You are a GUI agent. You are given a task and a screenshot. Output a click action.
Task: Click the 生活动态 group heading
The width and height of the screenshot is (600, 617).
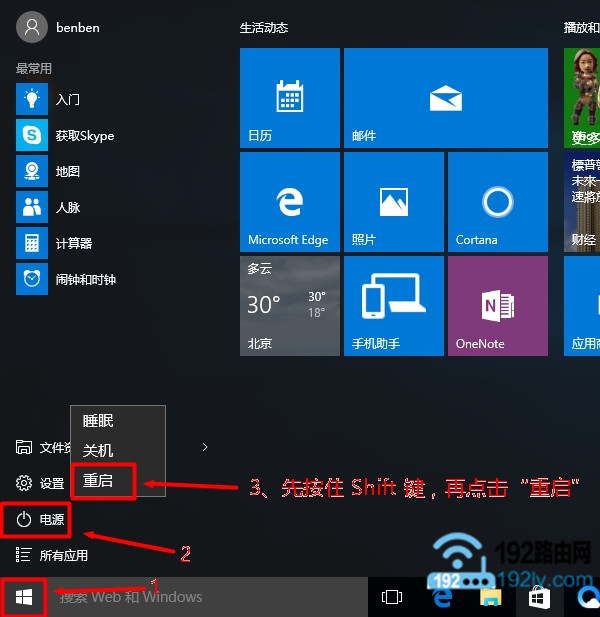[x=264, y=28]
